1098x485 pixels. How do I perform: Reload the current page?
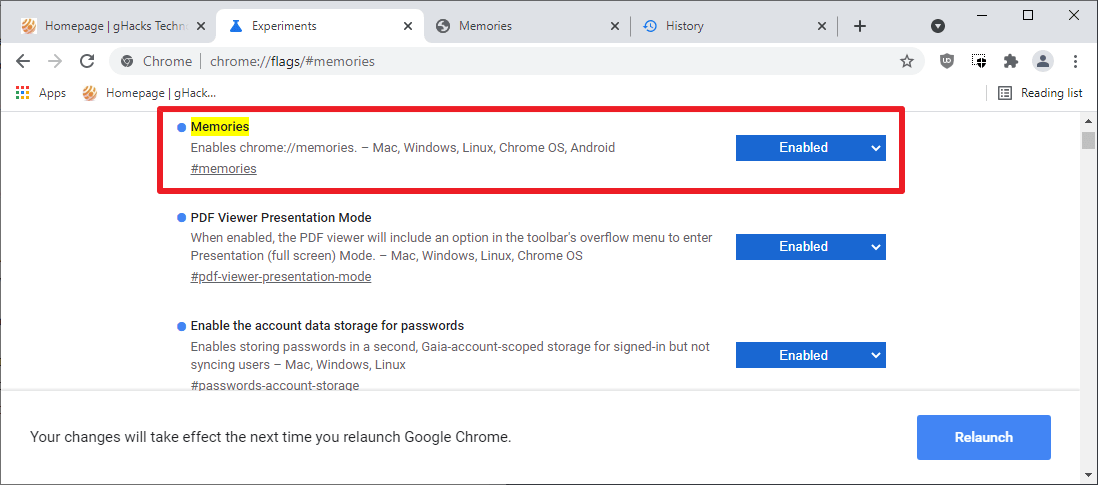pyautogui.click(x=87, y=62)
